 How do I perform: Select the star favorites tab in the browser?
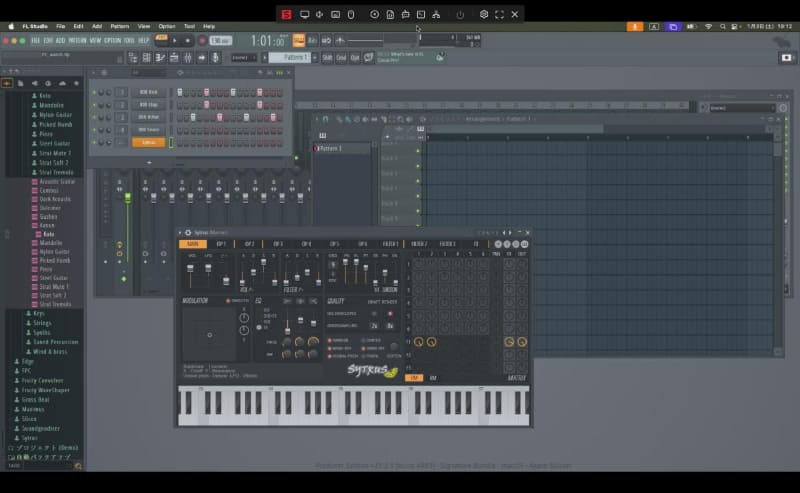point(77,83)
